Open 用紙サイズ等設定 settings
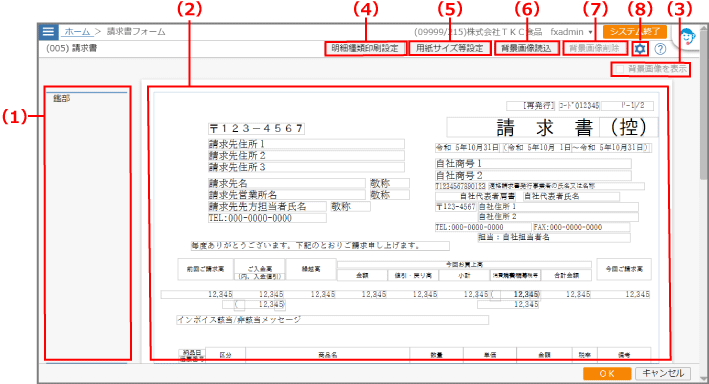Viewport: 709px width, 384px height. [449, 48]
